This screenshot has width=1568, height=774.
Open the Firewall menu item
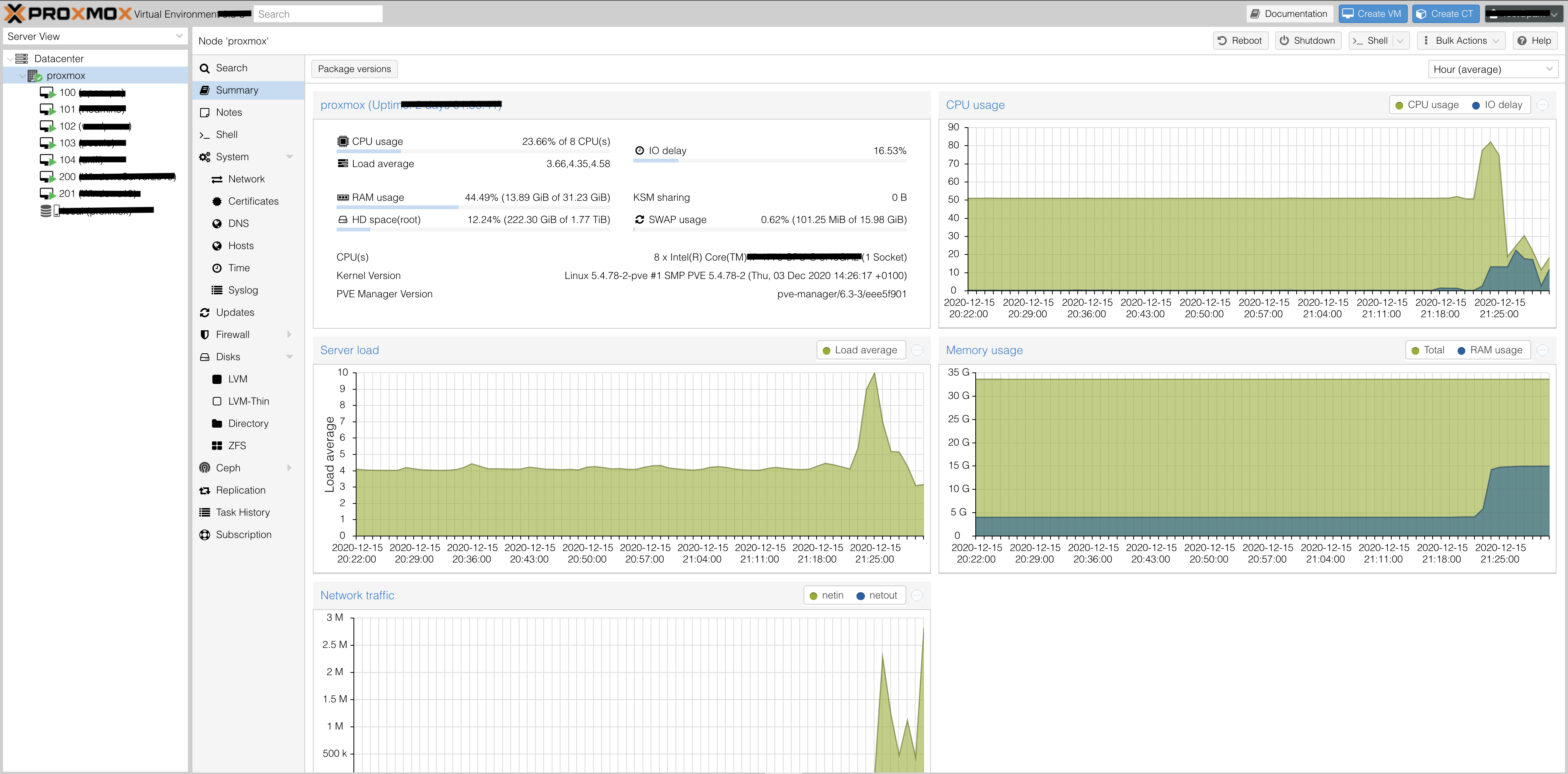pos(248,335)
